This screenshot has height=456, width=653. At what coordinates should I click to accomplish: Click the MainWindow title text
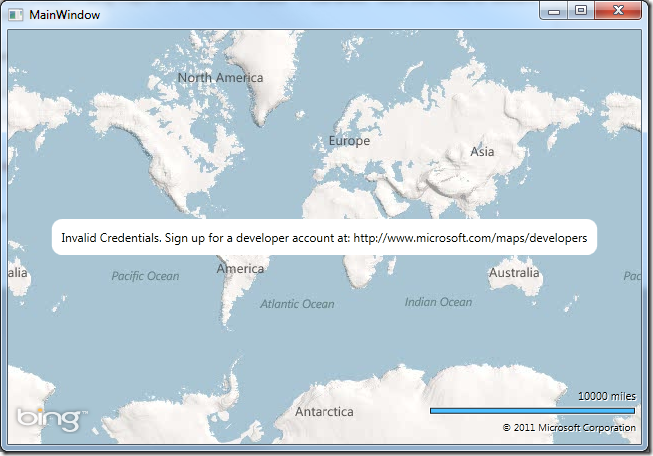(65, 15)
